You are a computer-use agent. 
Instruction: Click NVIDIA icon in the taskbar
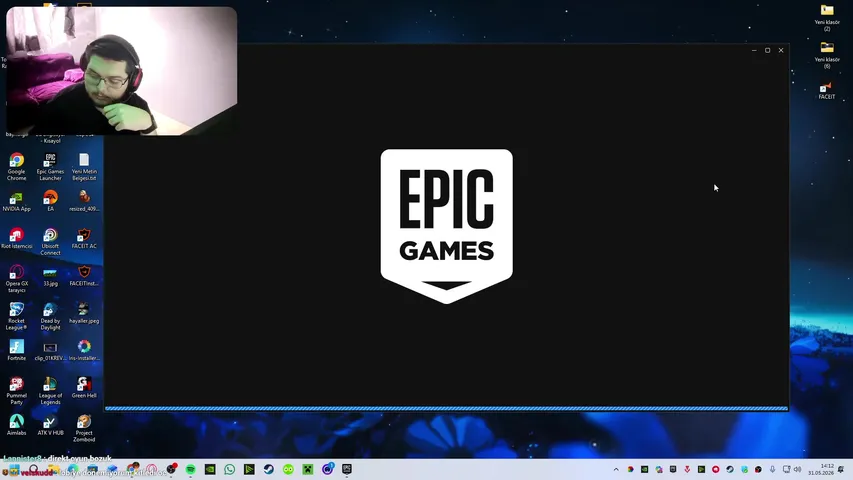[x=210, y=469]
